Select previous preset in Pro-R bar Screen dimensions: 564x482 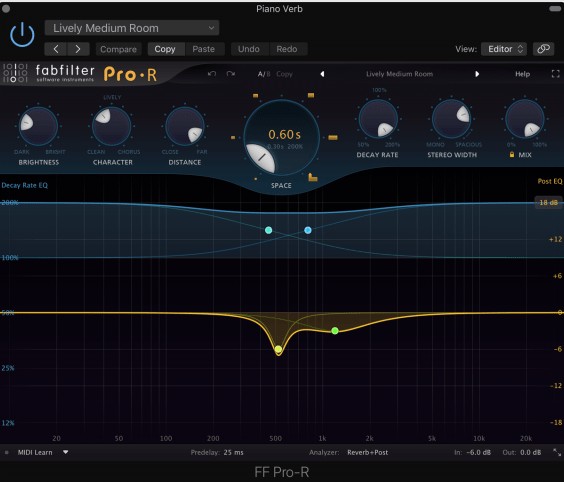pos(322,74)
